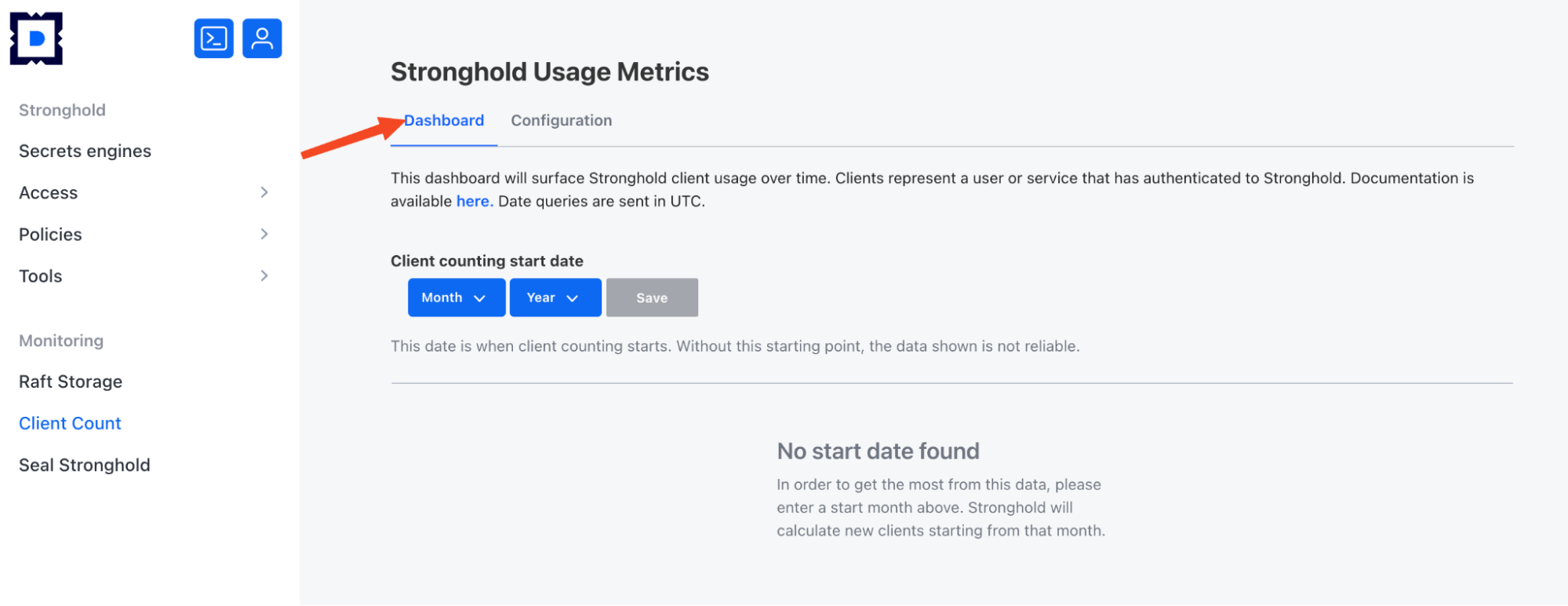Open the Month dropdown
Viewport: 1568px width, 606px height.
pyautogui.click(x=456, y=298)
